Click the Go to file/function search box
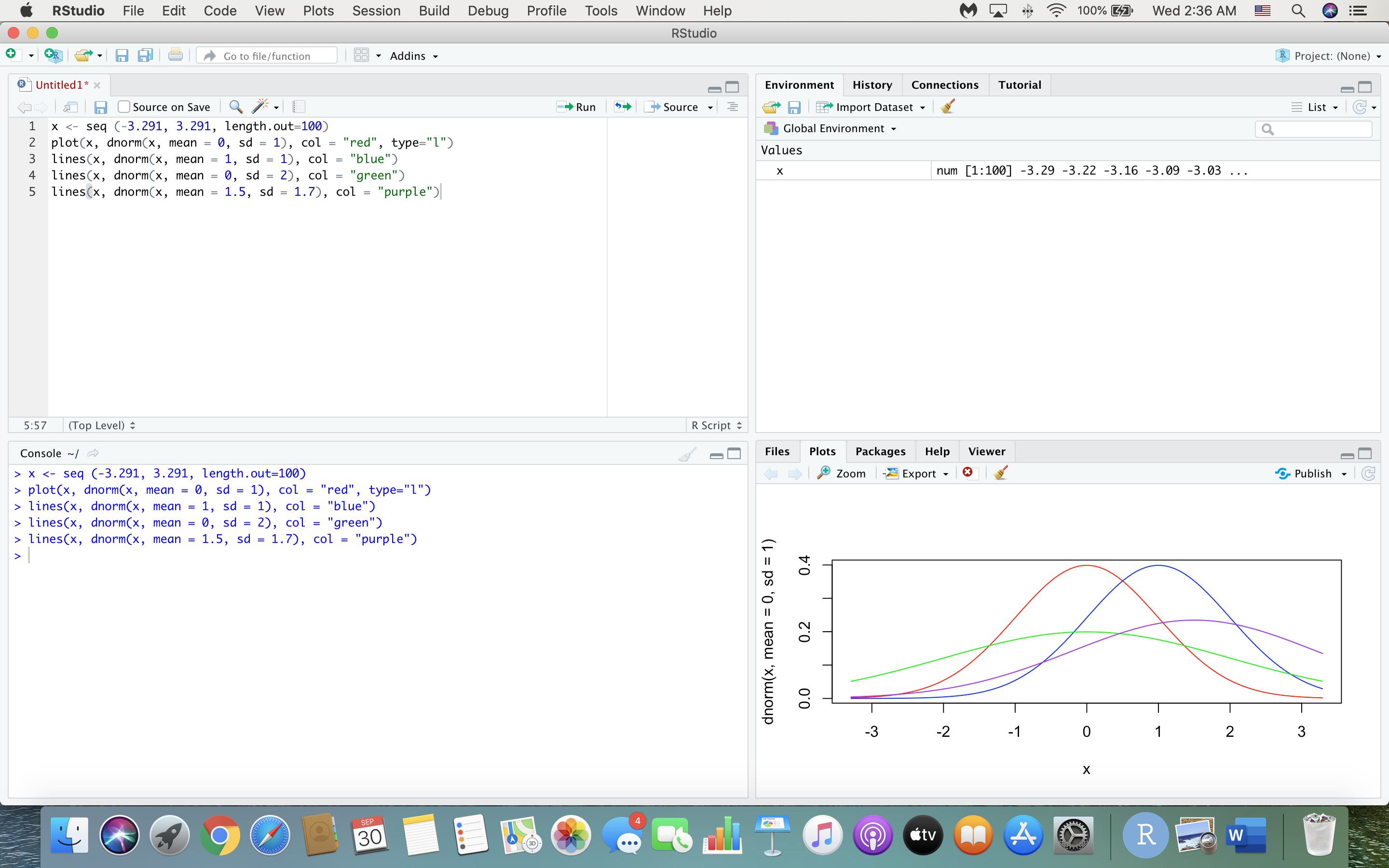1389x868 pixels. 266,55
